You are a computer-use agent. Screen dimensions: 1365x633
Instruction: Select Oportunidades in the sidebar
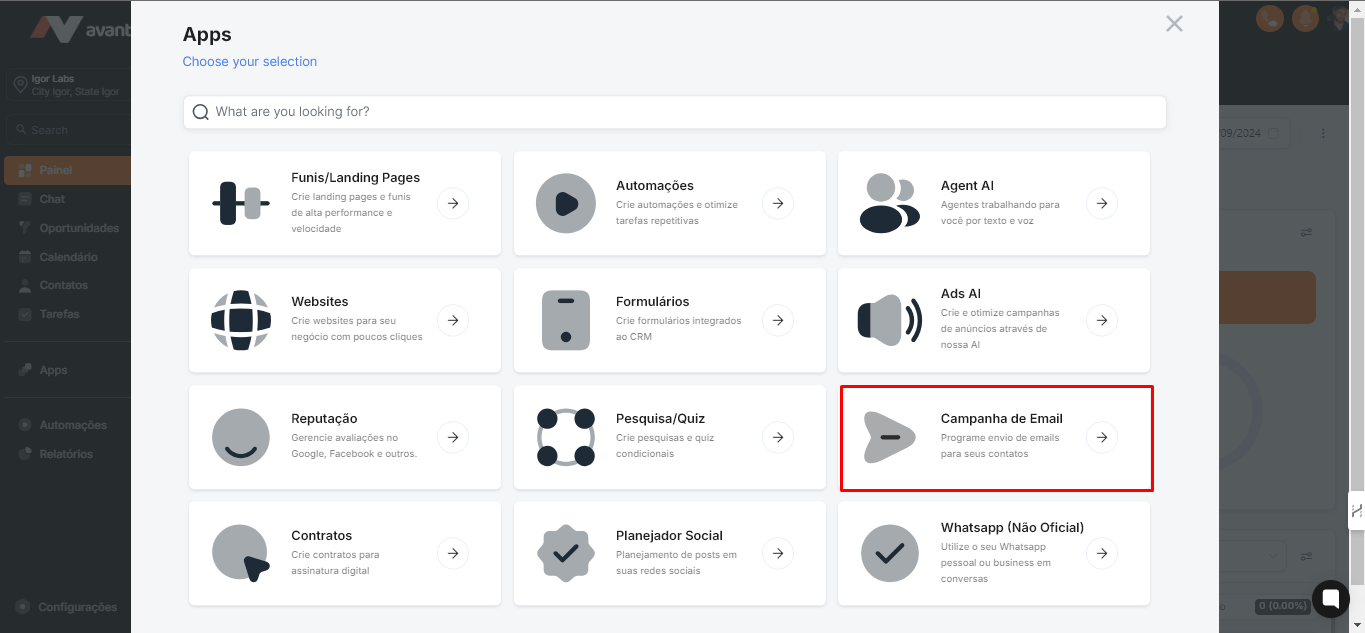[78, 228]
